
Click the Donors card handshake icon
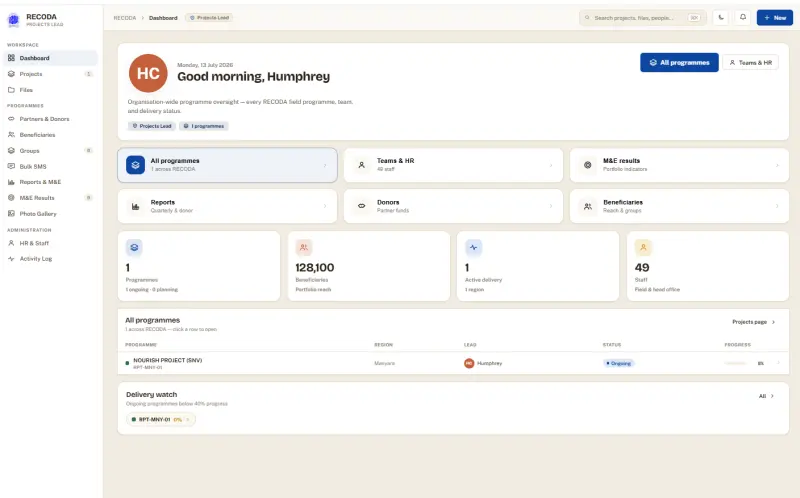361,206
